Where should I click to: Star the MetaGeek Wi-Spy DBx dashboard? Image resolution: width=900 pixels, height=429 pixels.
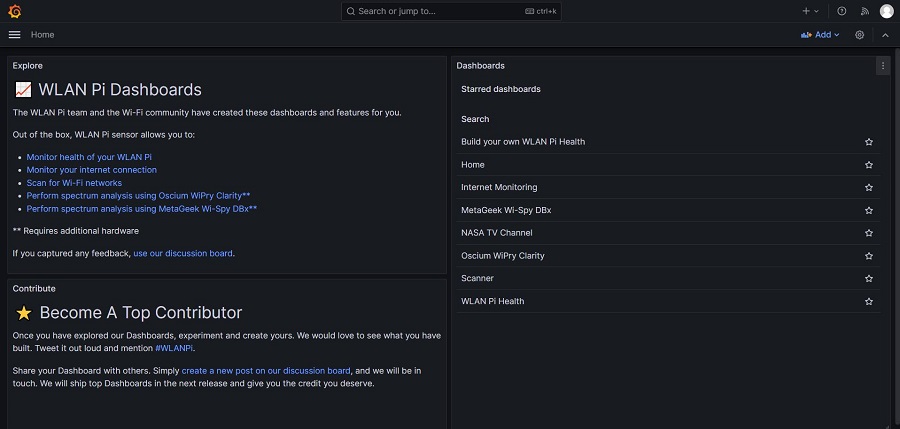tap(868, 210)
